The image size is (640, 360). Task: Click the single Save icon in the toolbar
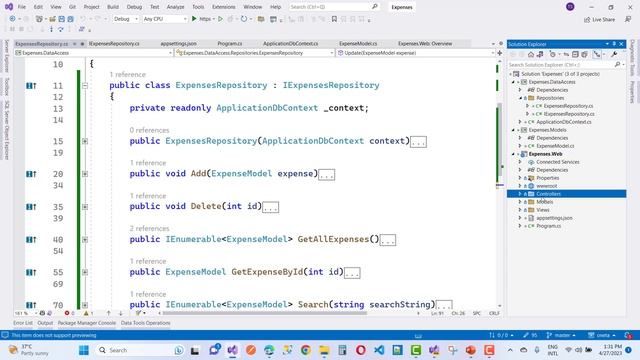click(x=61, y=19)
